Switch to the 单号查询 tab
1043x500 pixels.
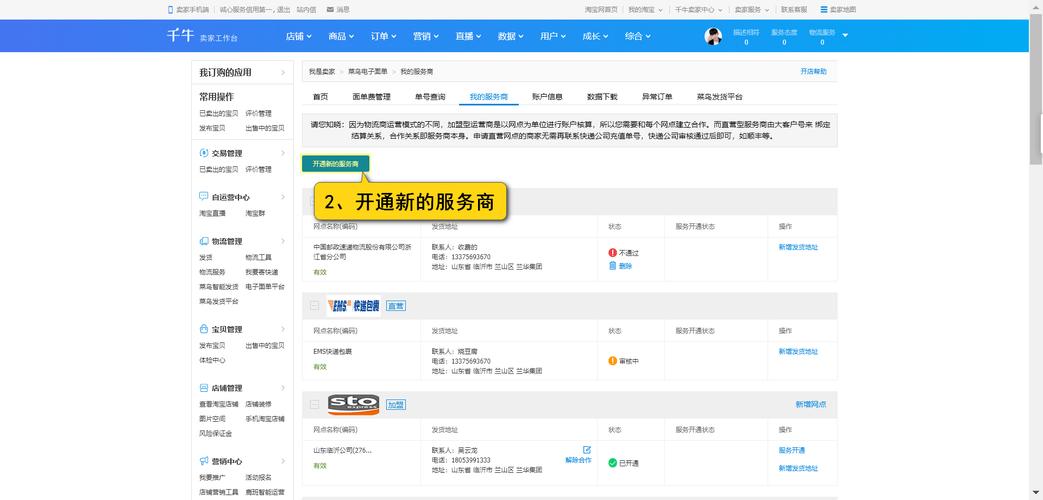pos(430,97)
